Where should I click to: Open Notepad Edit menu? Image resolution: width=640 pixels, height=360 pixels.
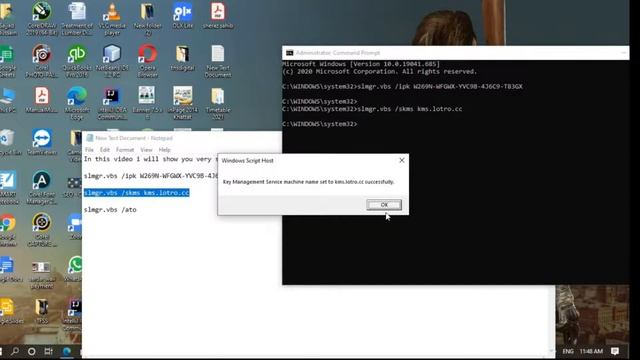point(105,150)
